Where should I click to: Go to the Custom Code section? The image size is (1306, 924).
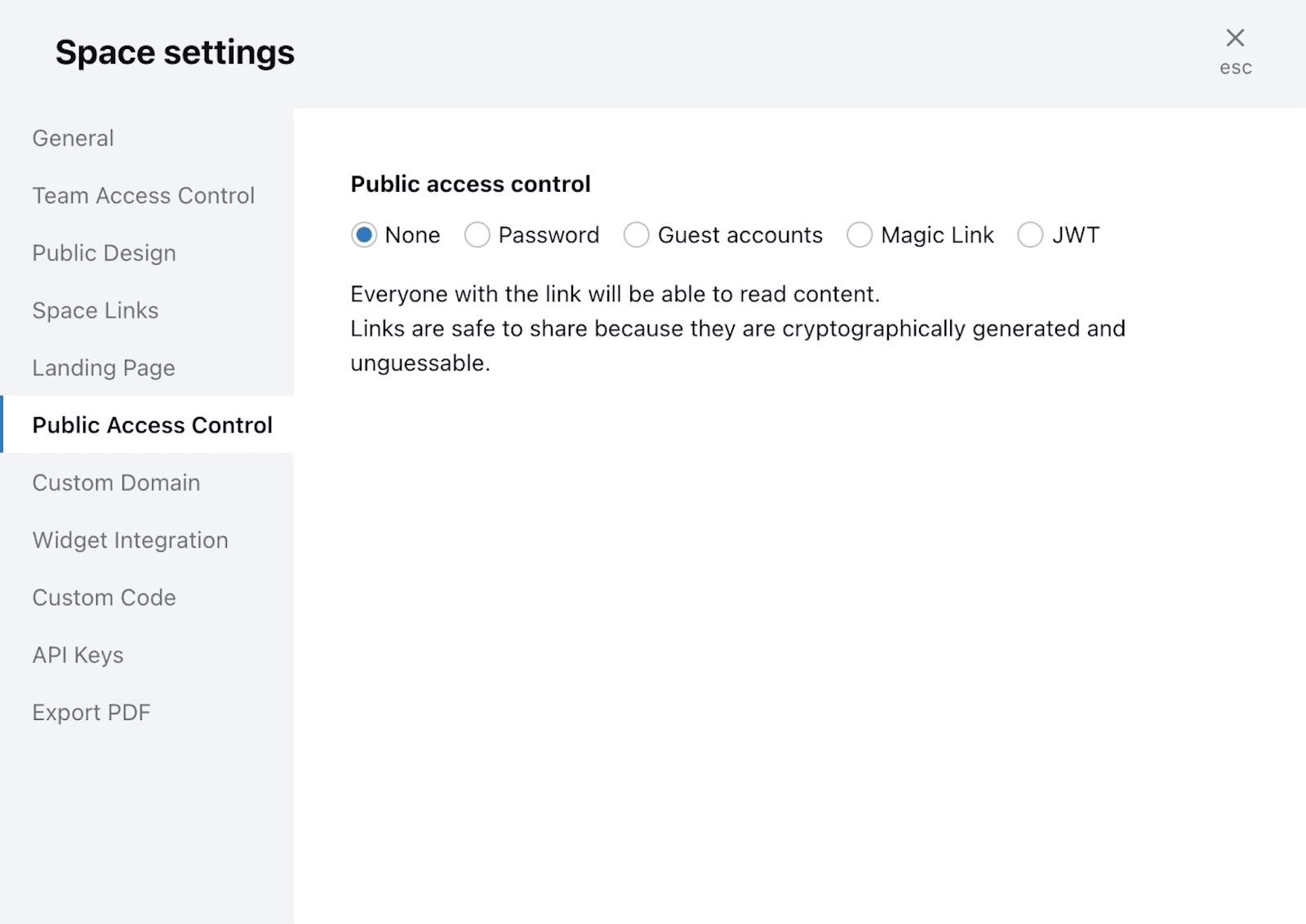(104, 597)
